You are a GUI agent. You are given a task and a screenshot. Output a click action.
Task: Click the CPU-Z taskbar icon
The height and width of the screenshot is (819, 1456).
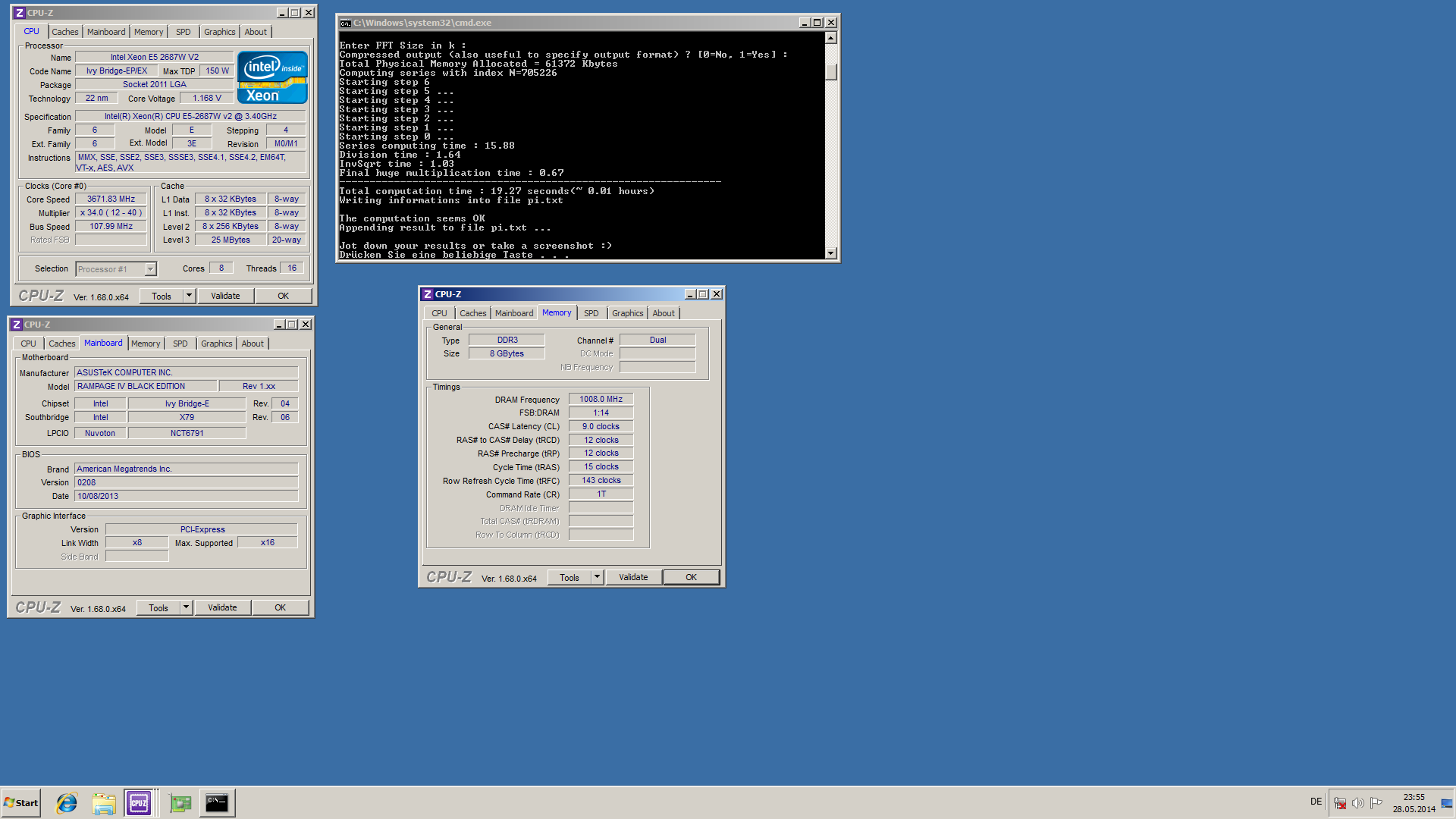139,802
